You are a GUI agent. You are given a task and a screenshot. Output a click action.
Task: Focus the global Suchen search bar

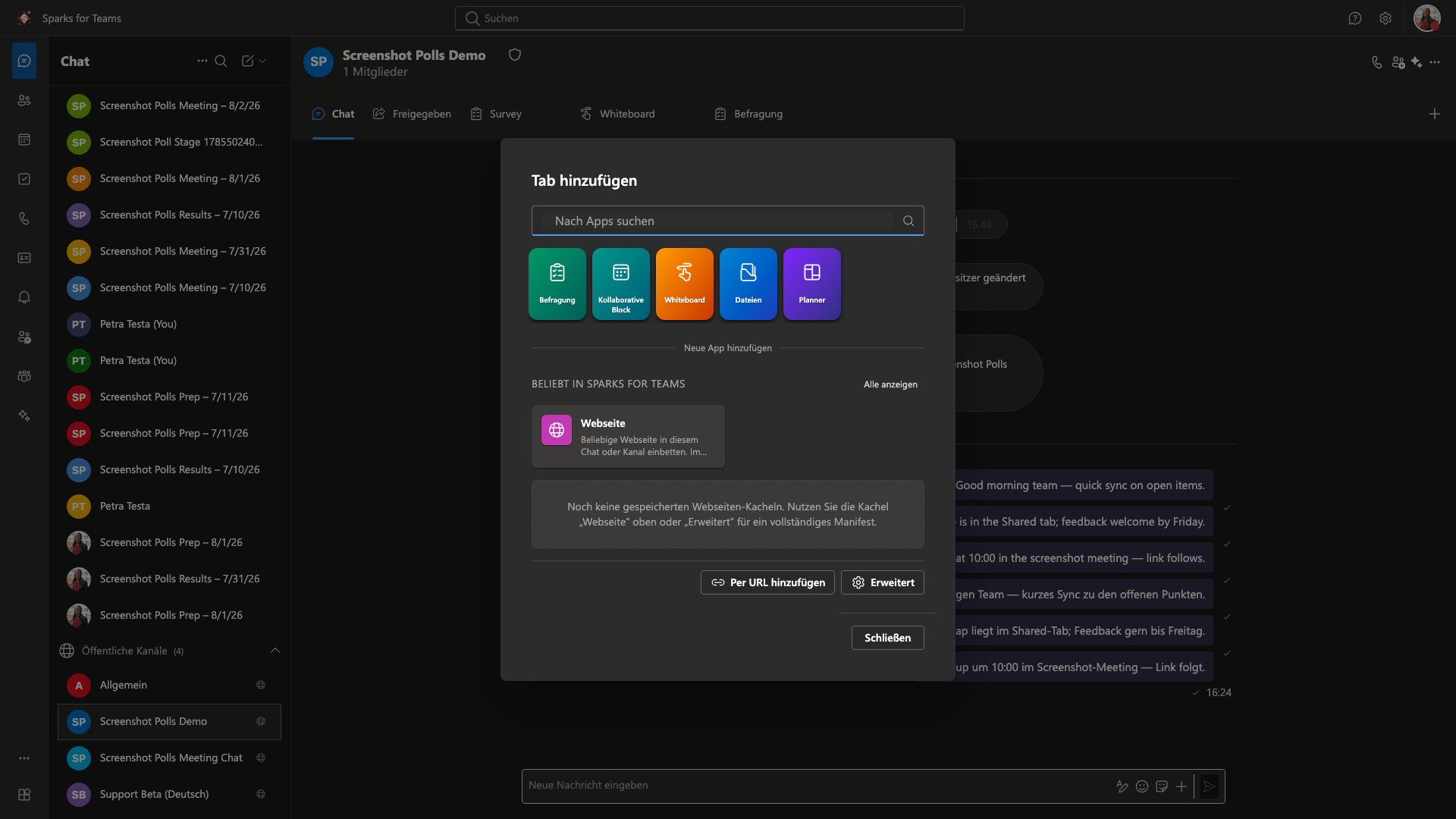[x=710, y=18]
